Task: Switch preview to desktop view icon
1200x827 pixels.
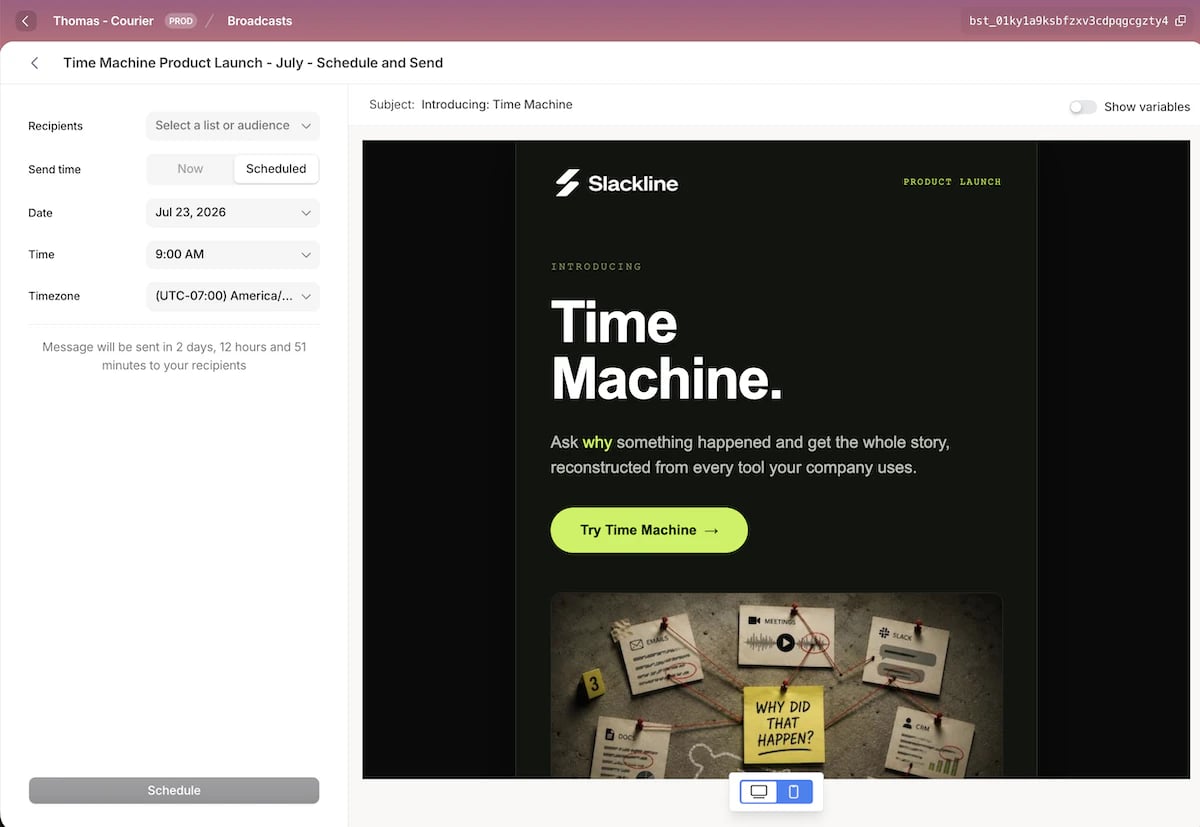Action: pyautogui.click(x=759, y=792)
